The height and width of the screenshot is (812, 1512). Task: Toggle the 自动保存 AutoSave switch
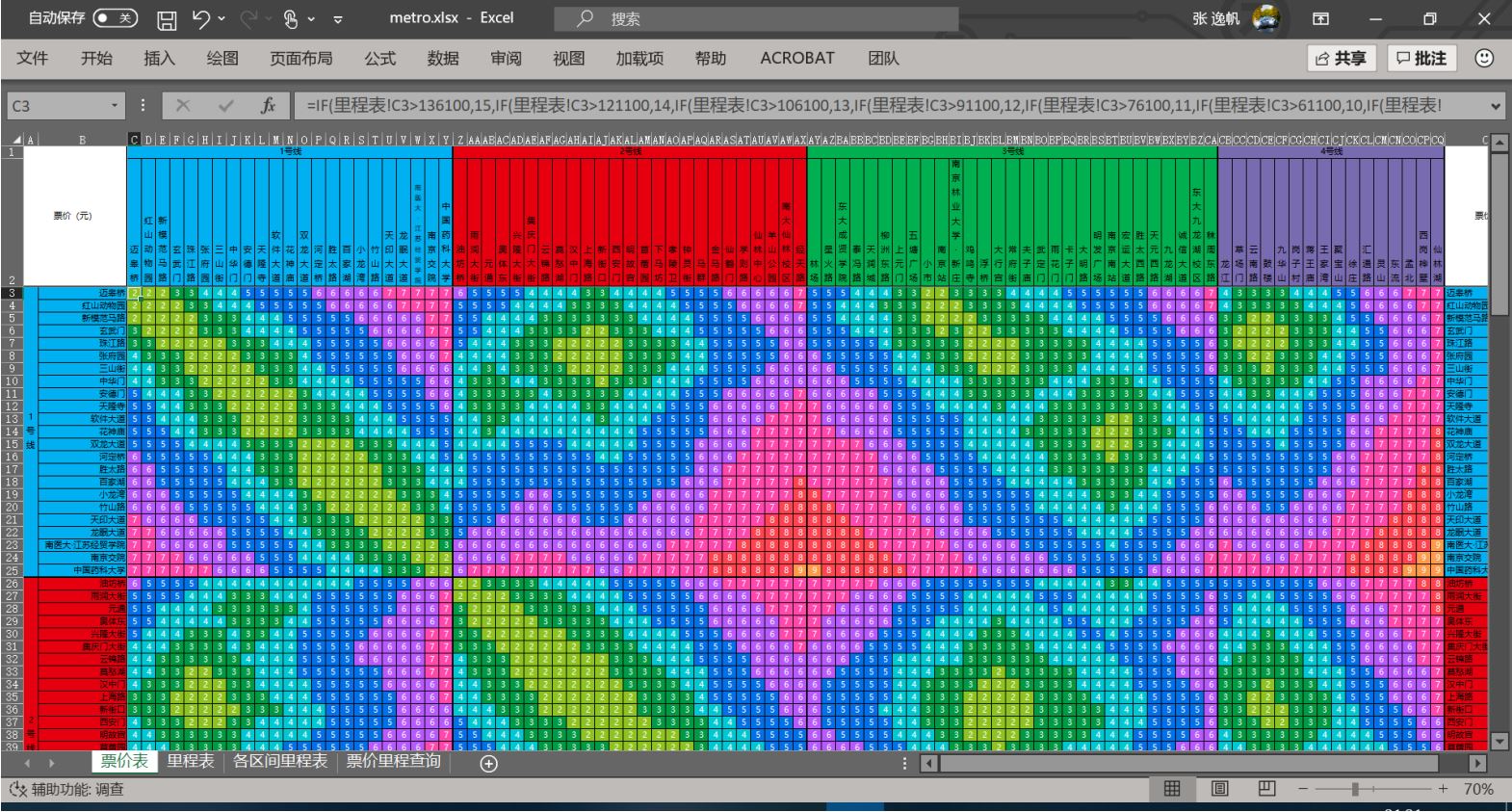(115, 18)
